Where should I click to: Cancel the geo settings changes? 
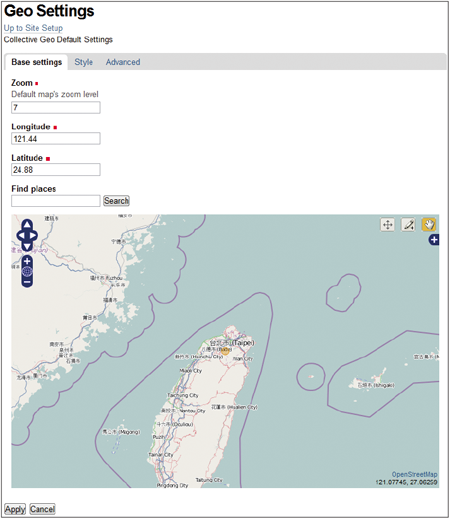click(x=42, y=509)
